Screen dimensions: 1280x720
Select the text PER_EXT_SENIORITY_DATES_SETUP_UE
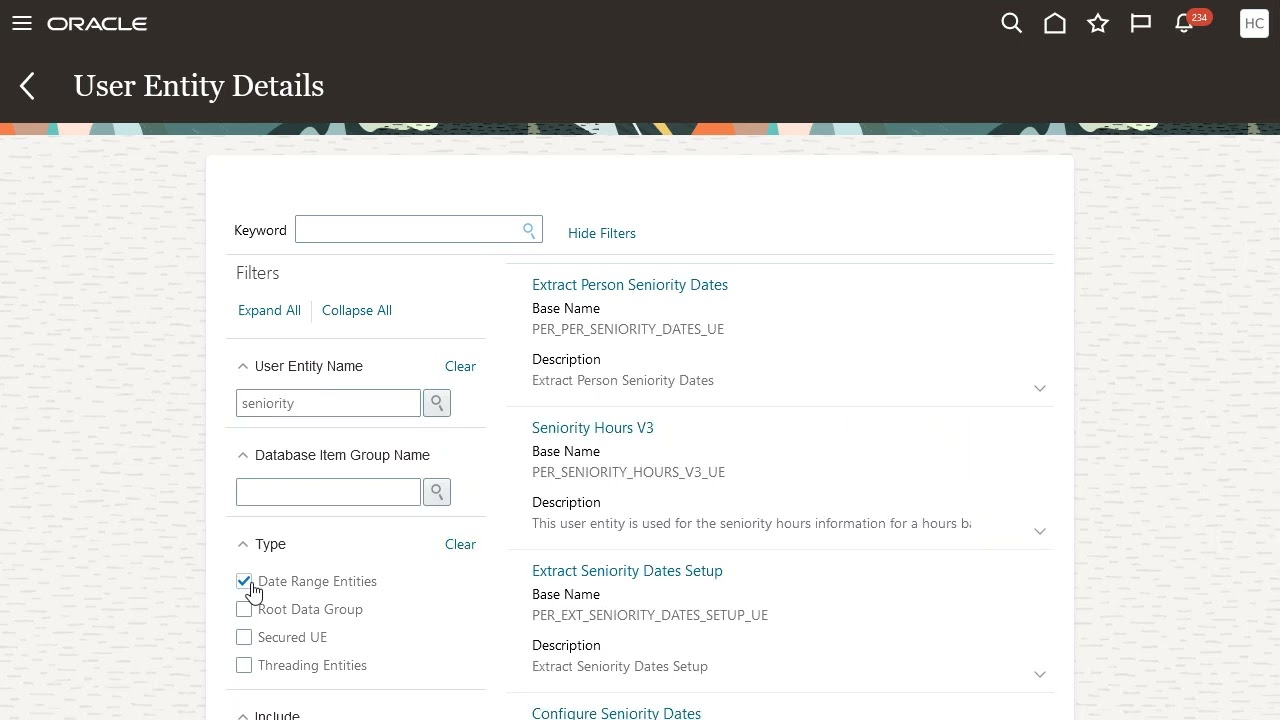tap(650, 615)
